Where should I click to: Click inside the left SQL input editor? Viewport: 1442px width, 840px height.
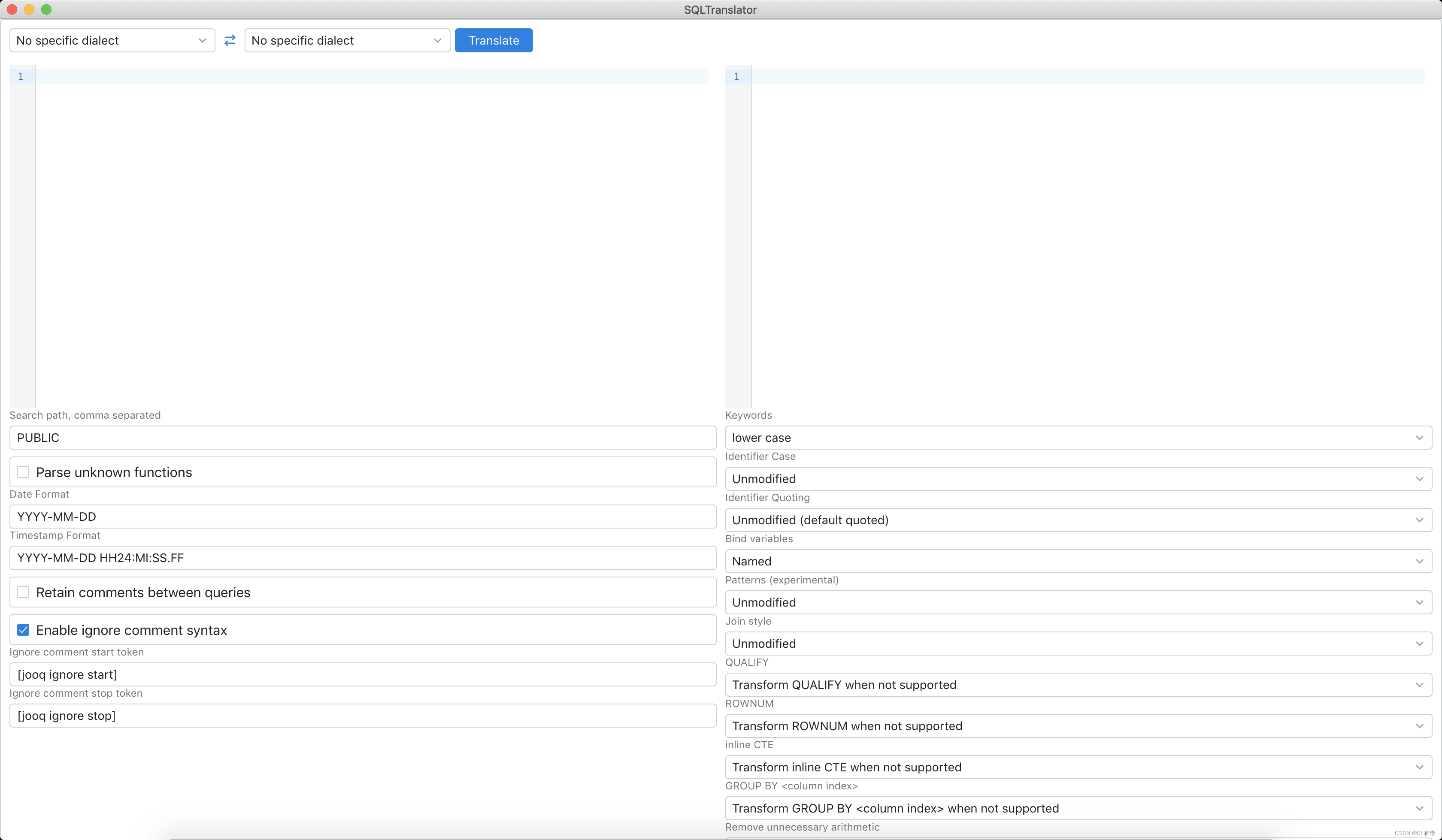(372, 237)
